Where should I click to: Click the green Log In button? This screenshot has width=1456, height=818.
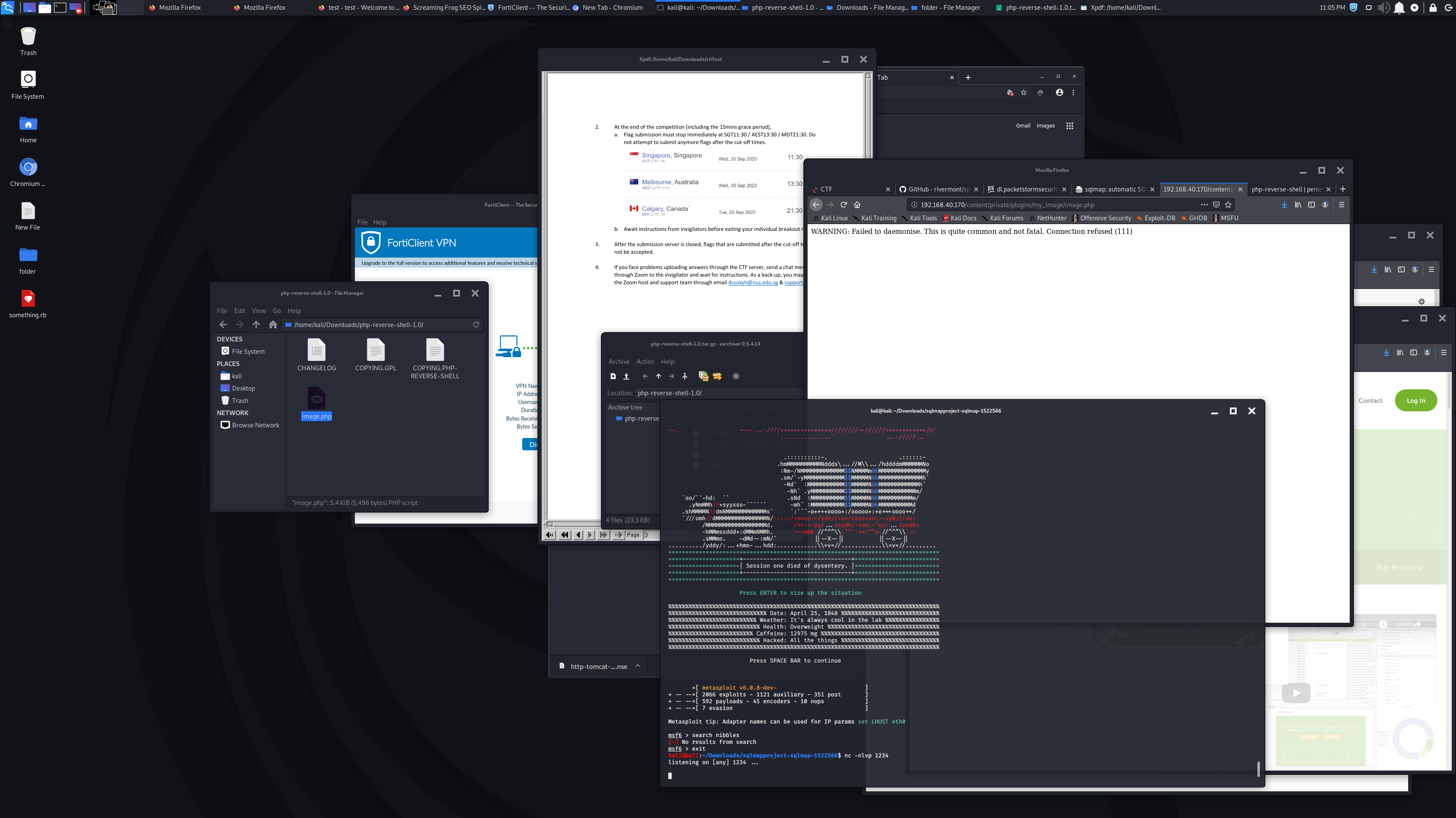pyautogui.click(x=1415, y=400)
